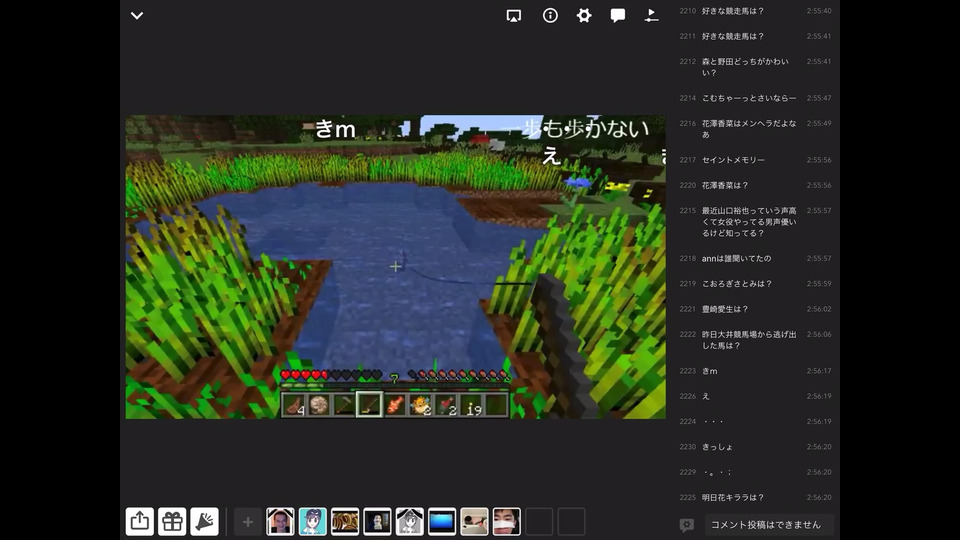Screen dimensions: 960x540
Task: Select comment 豊崎愛生は？
Action: [x=756, y=309]
